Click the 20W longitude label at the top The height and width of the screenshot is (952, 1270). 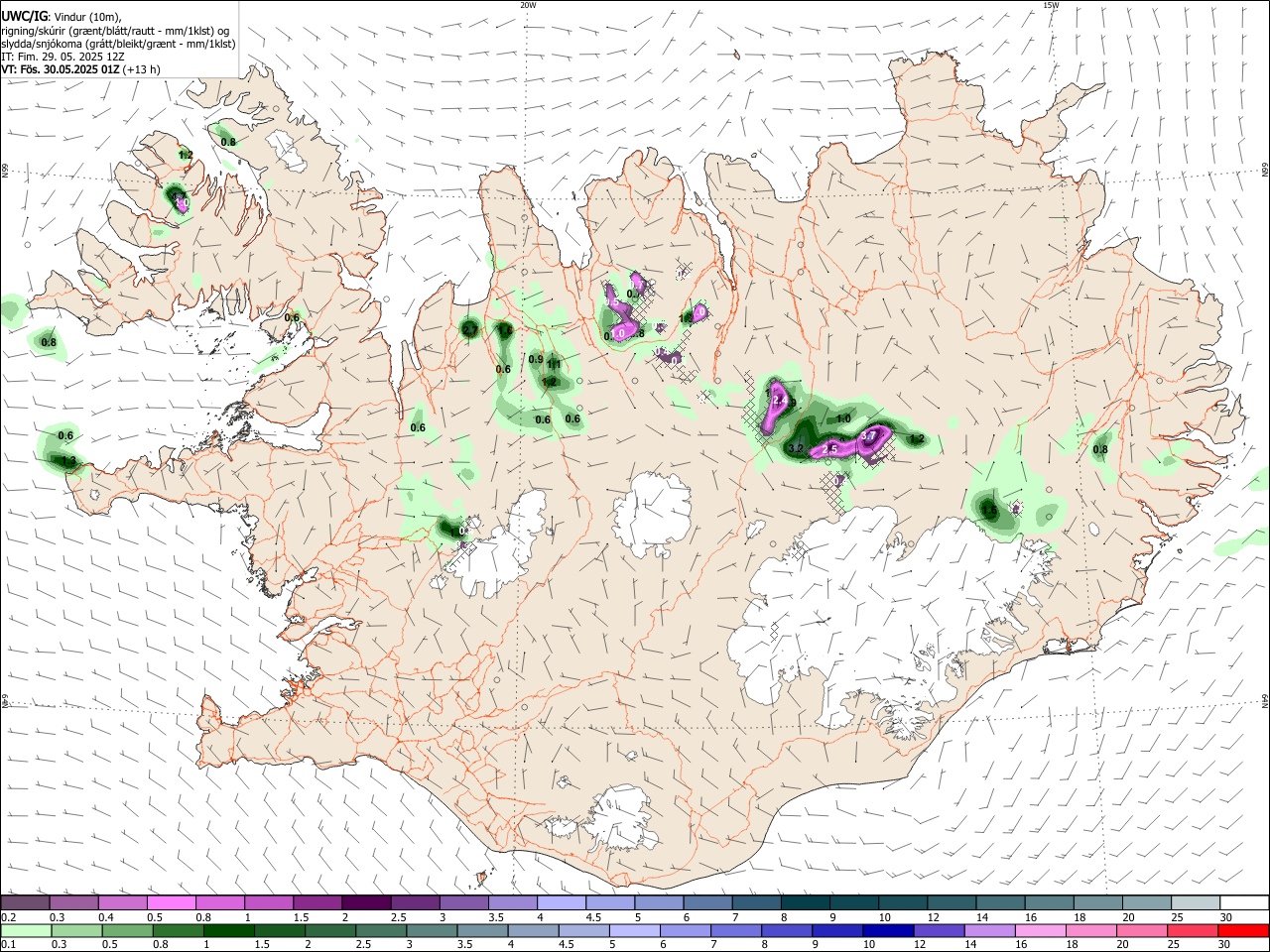click(x=528, y=5)
